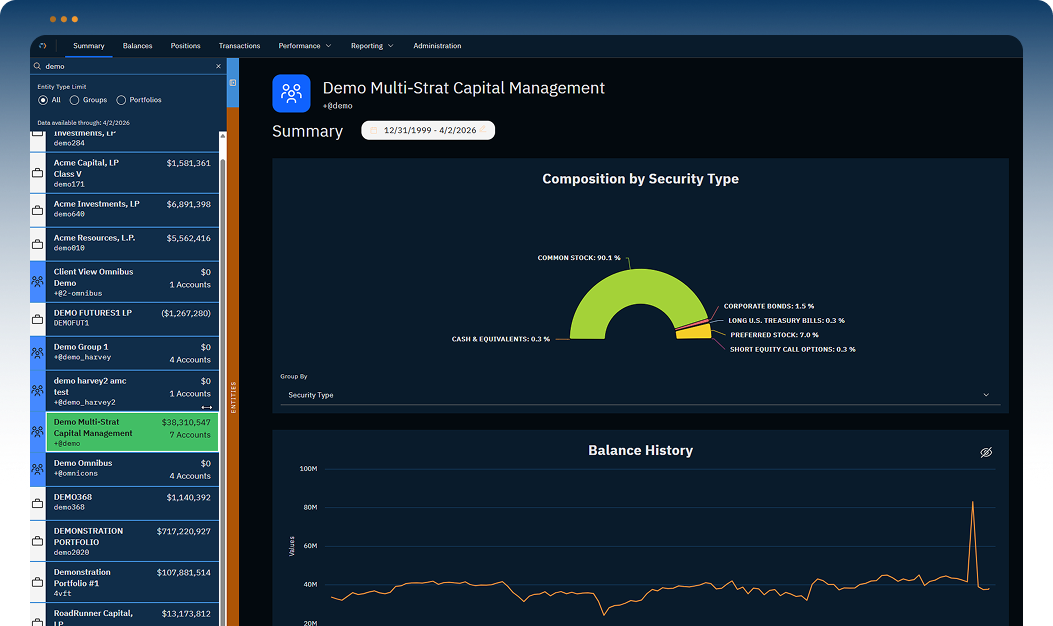Open the Positions tab
Viewport: 1053px width, 626px height.
[x=185, y=46]
